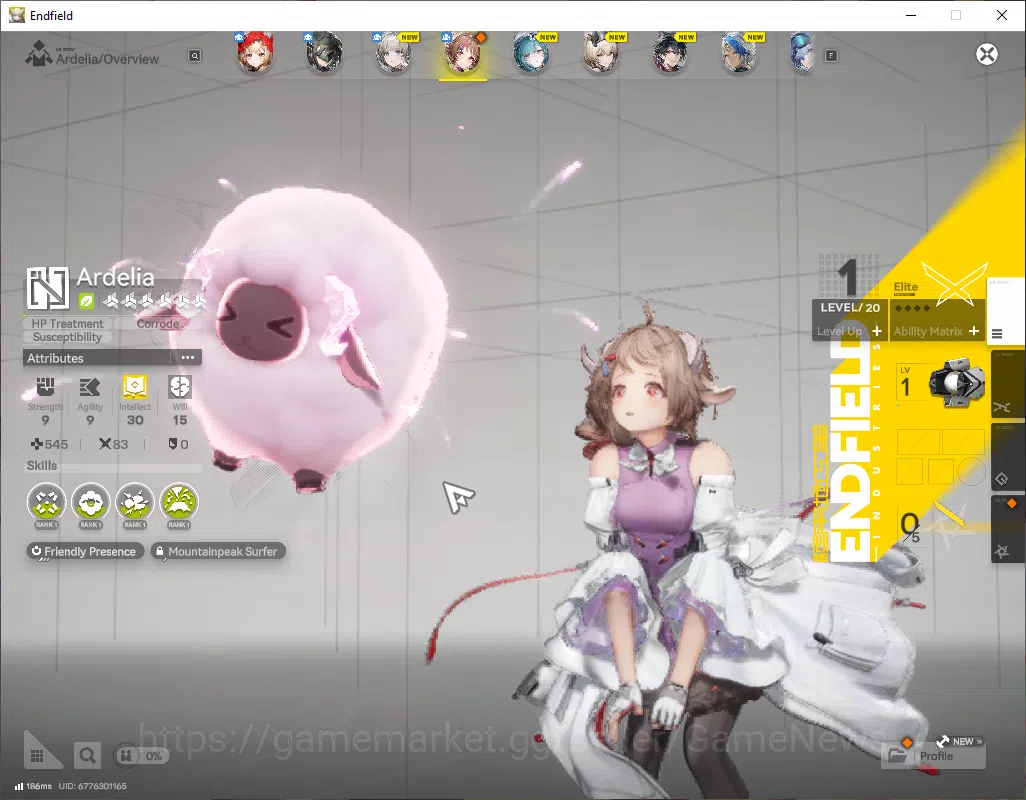Viewport: 1026px width, 800px height.
Task: Click the Will attribute icon
Action: coord(179,387)
